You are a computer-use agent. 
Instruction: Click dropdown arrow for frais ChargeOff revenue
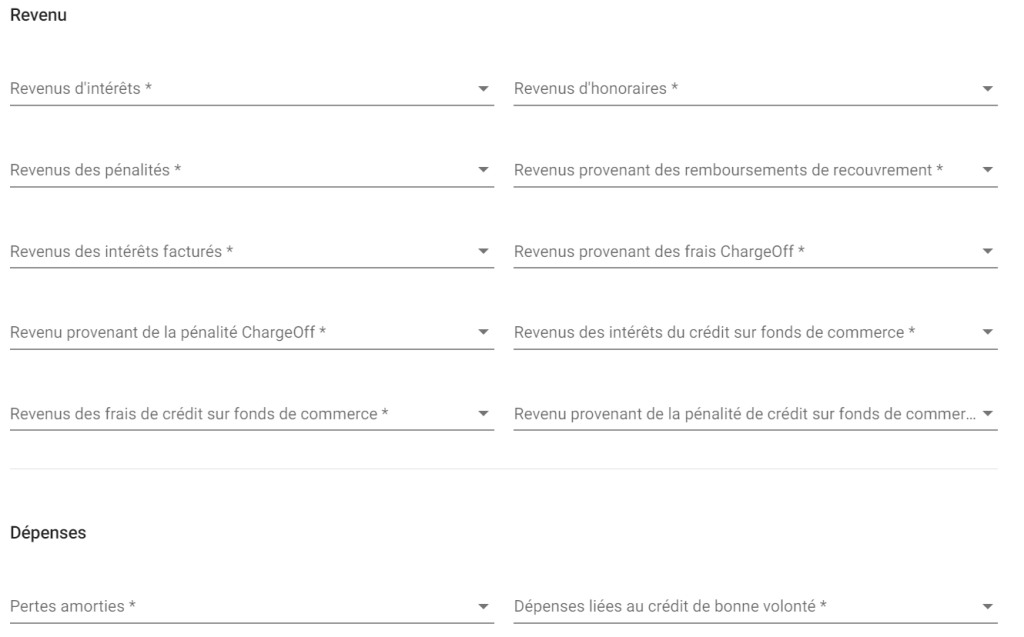987,252
